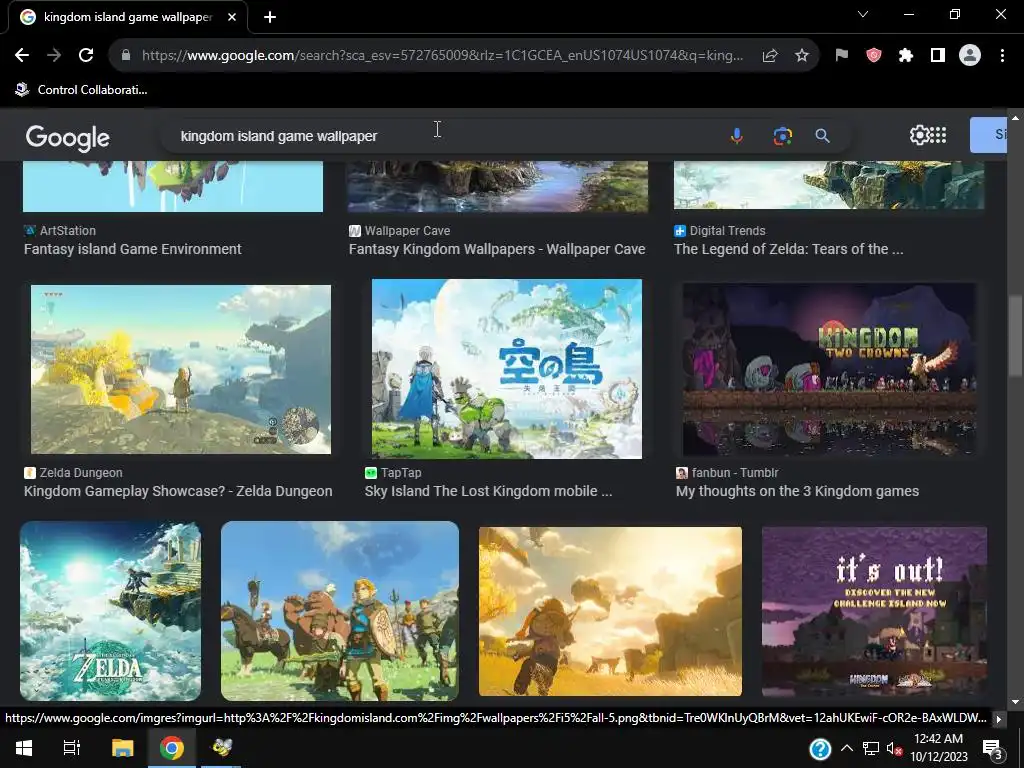Open Sky Island Lost Kingdom thumbnail
Viewport: 1024px width, 768px height.
click(x=507, y=369)
